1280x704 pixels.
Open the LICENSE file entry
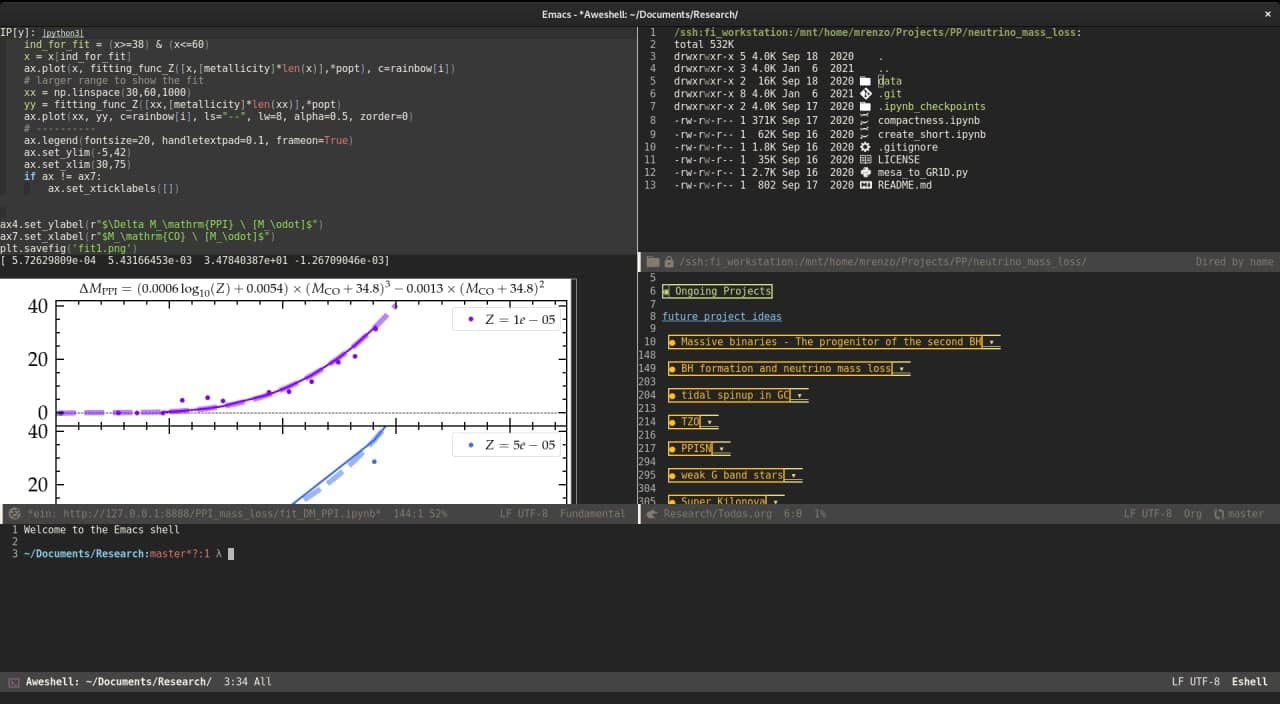tap(898, 160)
